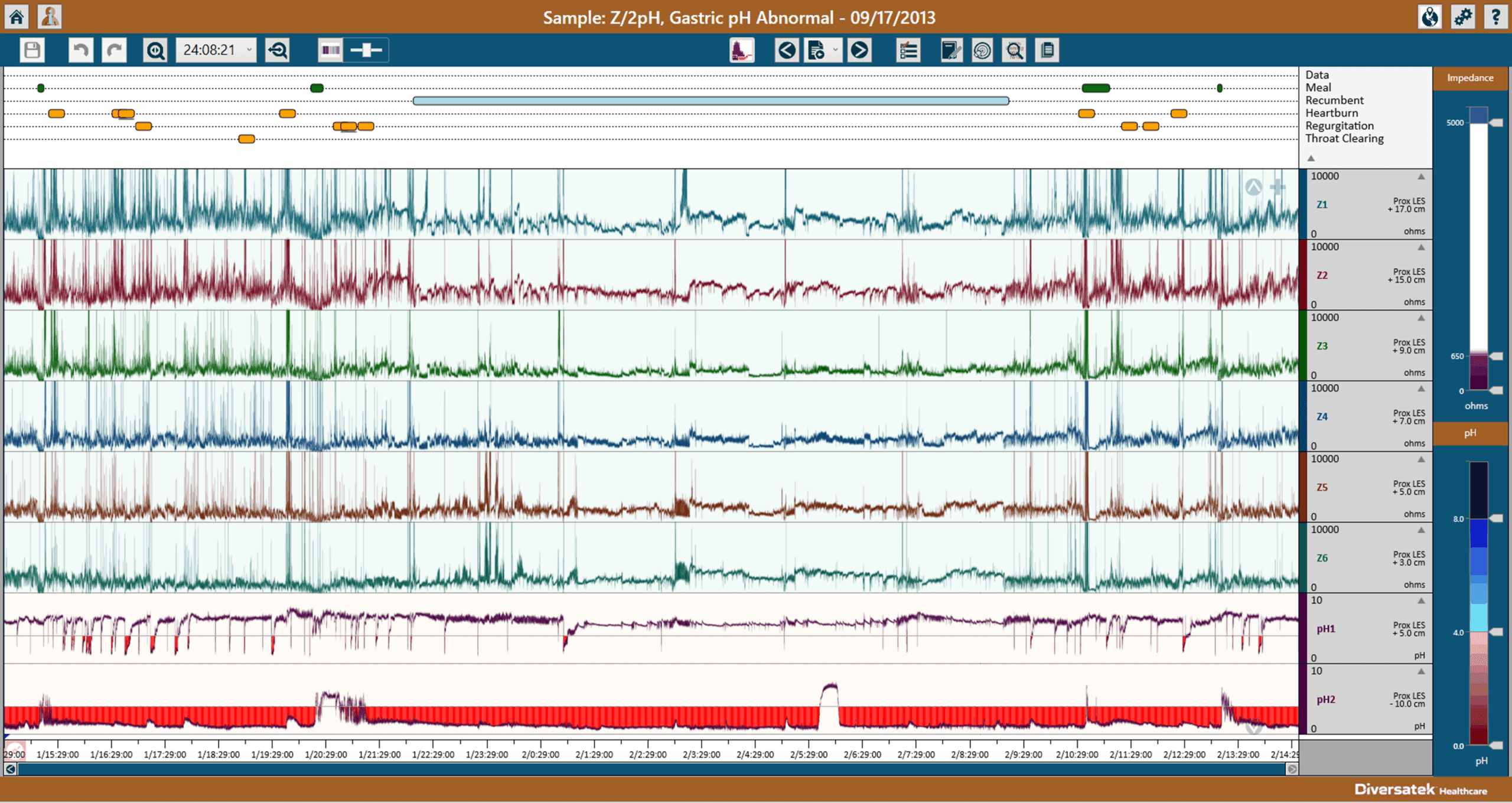
Task: Undo the last action
Action: [x=81, y=50]
